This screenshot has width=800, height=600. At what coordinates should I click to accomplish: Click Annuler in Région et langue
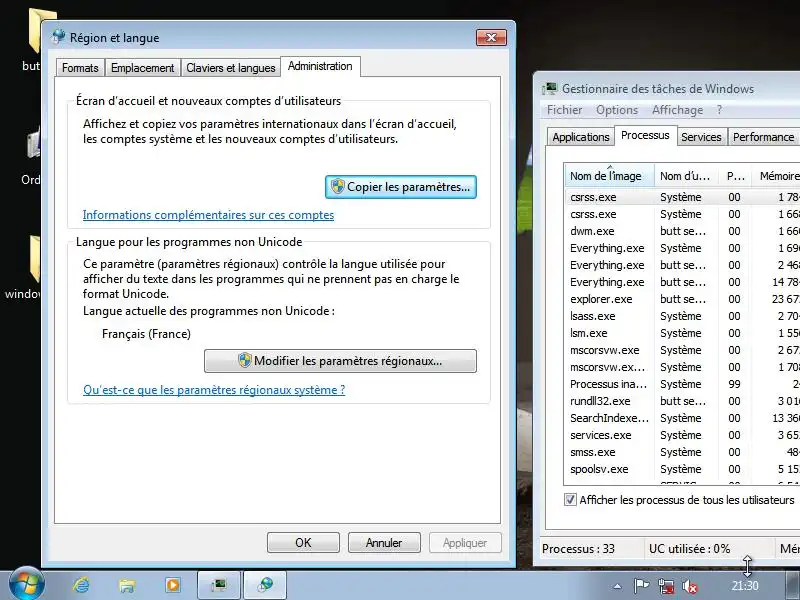(x=384, y=542)
